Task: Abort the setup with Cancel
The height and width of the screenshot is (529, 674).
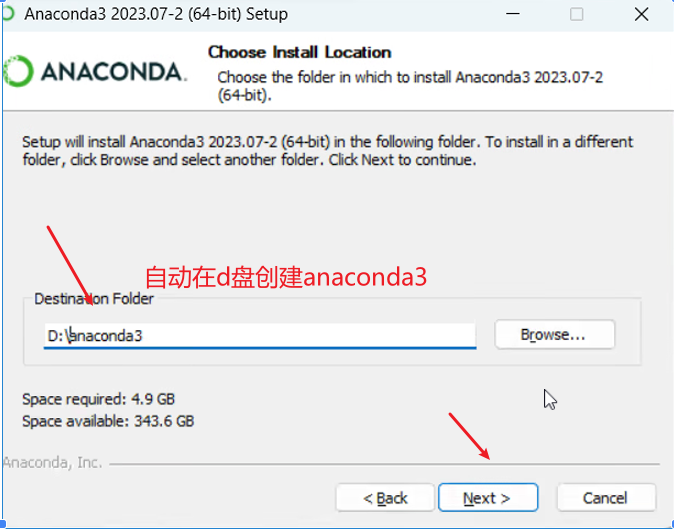Action: click(x=606, y=498)
